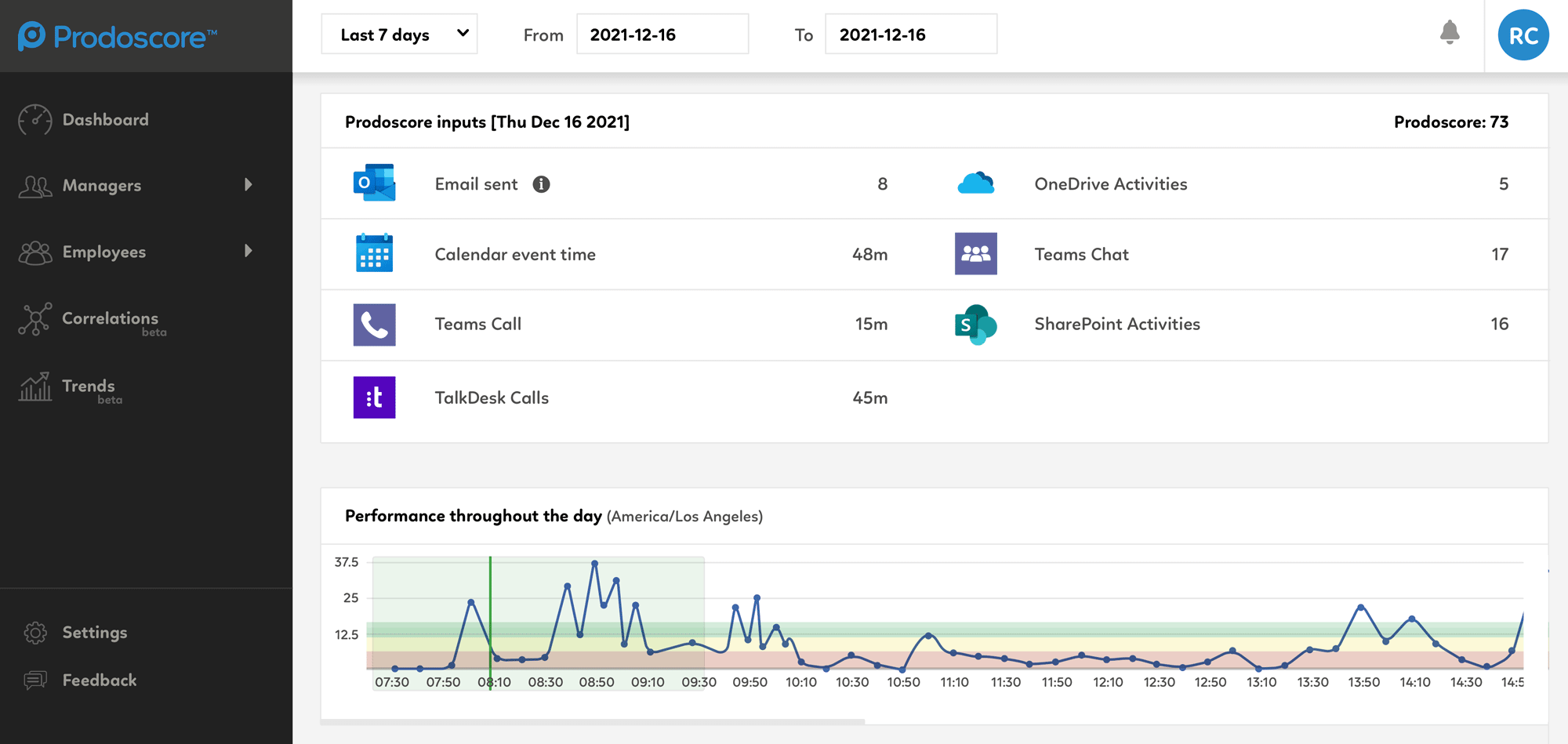This screenshot has width=1568, height=744.
Task: Click the SharePoint Activities icon
Action: 975,325
